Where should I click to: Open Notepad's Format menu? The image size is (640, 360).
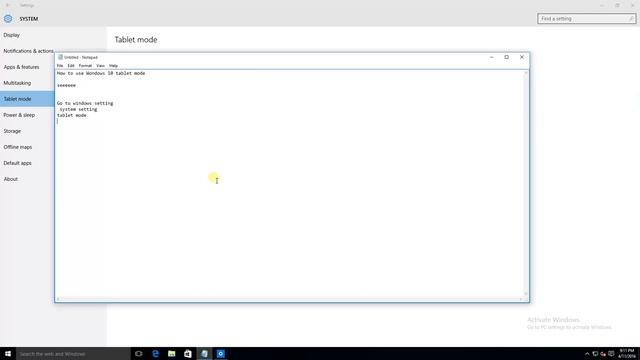point(85,66)
